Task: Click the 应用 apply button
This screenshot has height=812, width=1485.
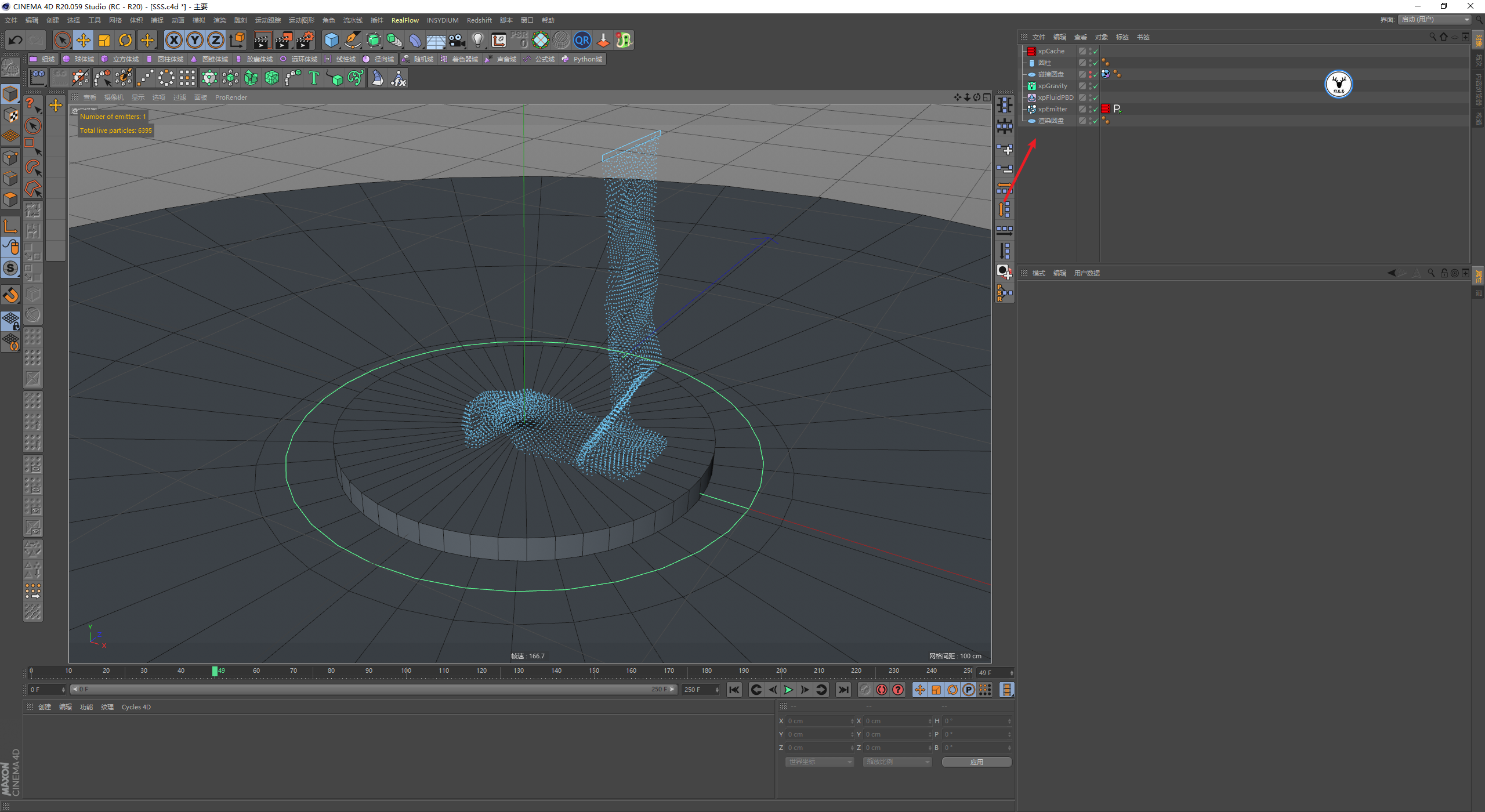Action: 976,762
